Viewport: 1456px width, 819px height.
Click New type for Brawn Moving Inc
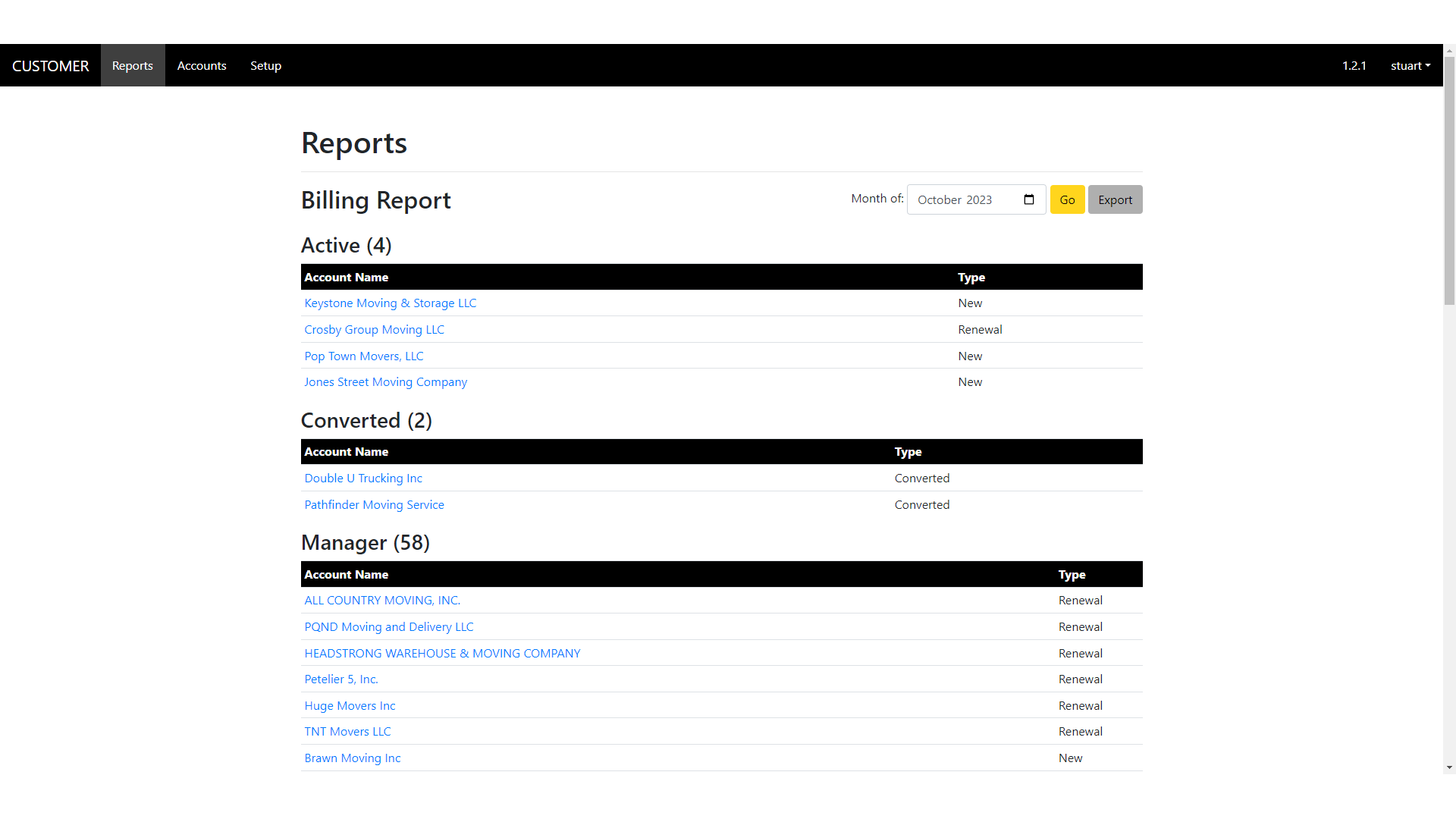point(1070,758)
